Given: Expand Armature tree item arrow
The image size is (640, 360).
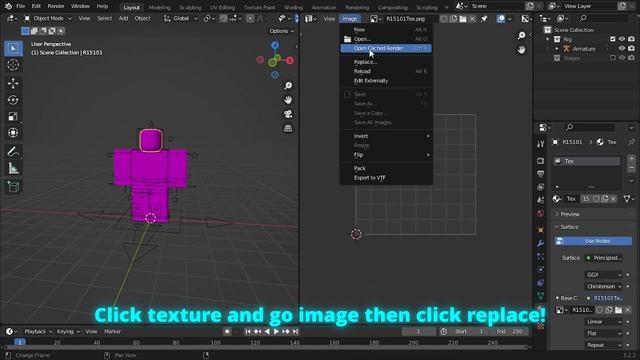Looking at the screenshot, I should pyautogui.click(x=557, y=49).
